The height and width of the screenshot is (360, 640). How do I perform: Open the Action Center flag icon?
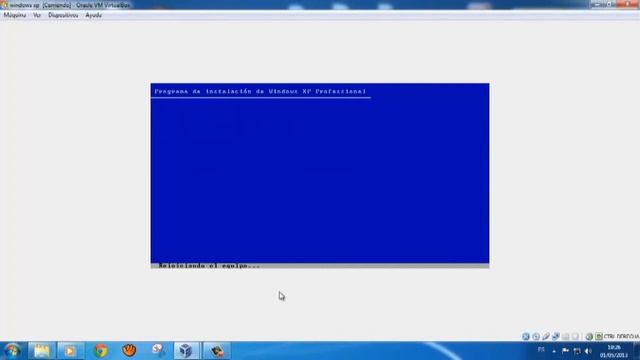[x=565, y=351]
